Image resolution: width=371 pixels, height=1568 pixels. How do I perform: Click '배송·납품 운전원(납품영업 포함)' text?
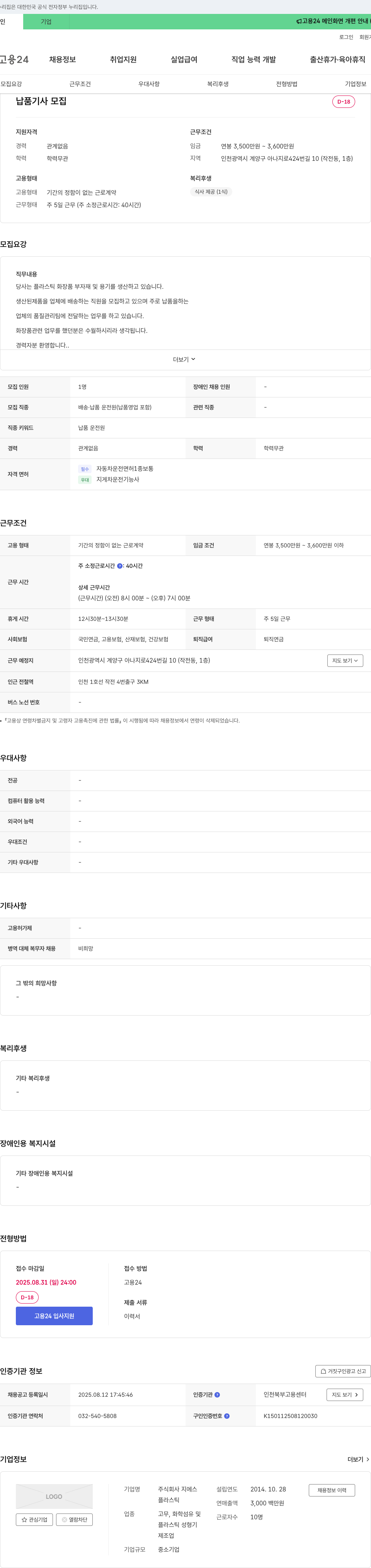115,407
